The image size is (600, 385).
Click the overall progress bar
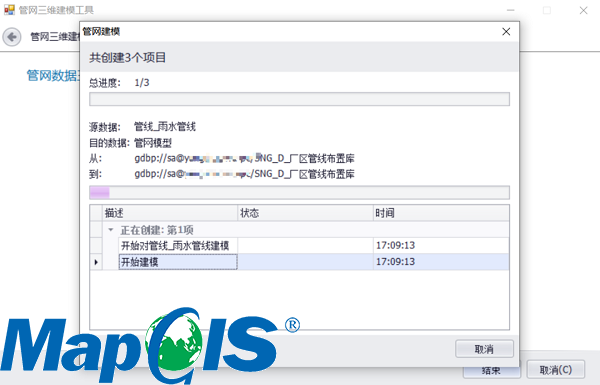299,99
